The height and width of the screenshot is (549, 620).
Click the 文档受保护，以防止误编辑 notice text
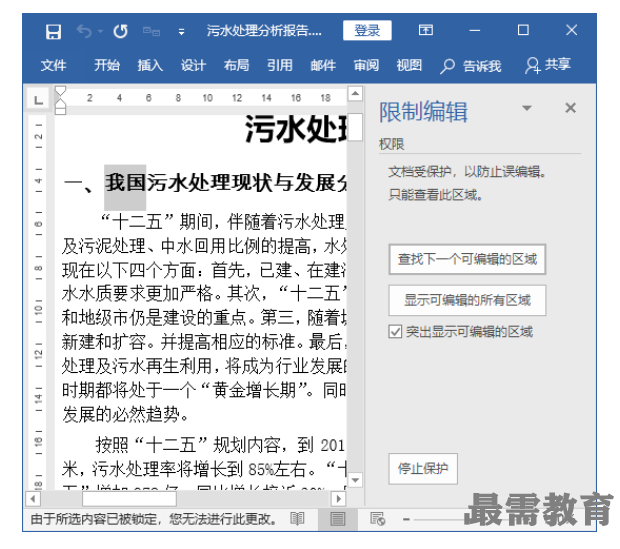tap(467, 172)
